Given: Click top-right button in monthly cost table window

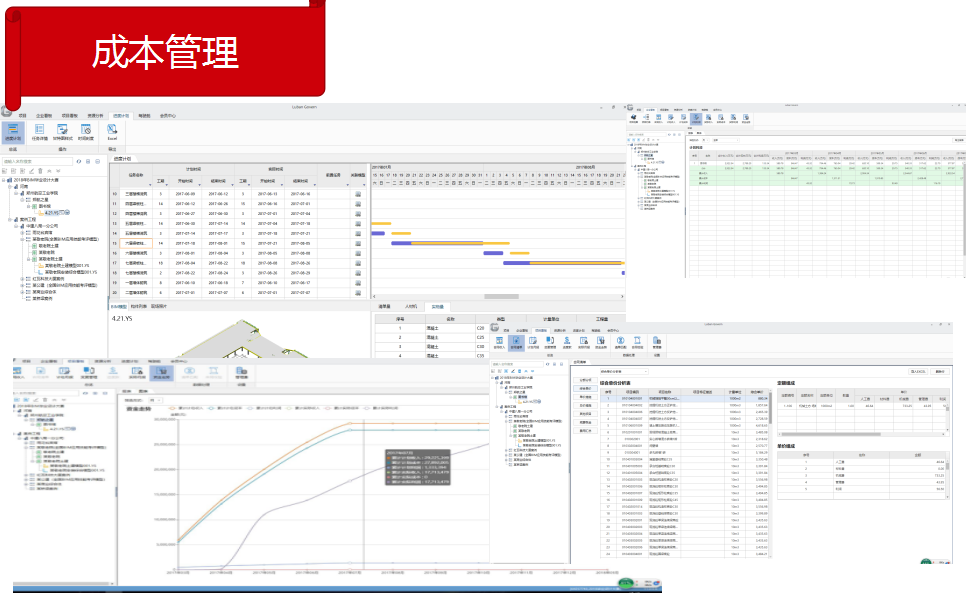Looking at the screenshot, I should [x=959, y=140].
